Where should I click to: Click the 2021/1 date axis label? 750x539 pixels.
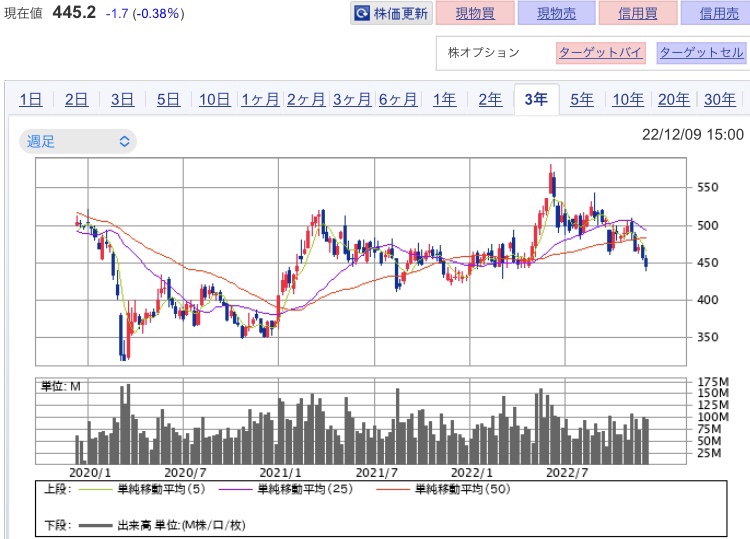[x=280, y=473]
